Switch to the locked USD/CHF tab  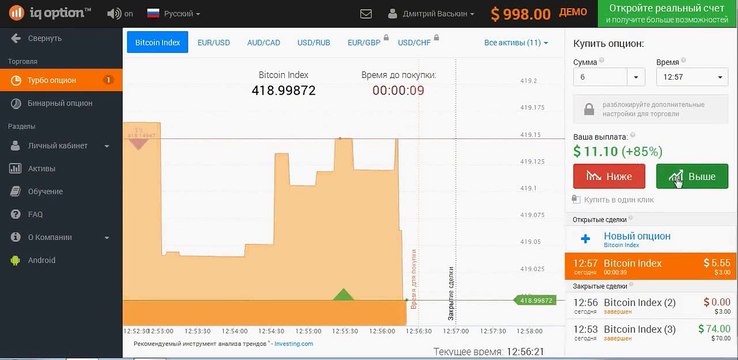414,43
